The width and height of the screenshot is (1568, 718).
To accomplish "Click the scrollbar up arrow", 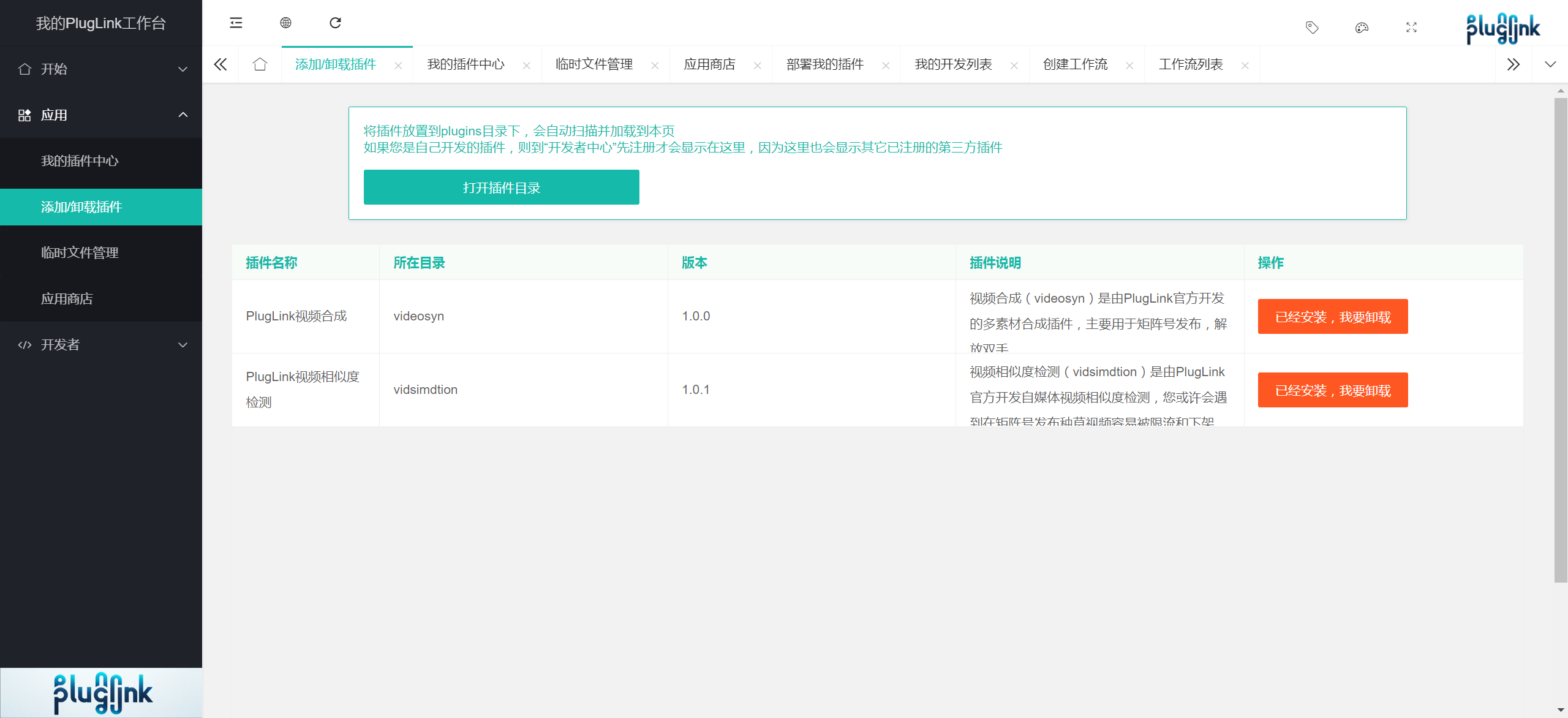I will 1561,91.
